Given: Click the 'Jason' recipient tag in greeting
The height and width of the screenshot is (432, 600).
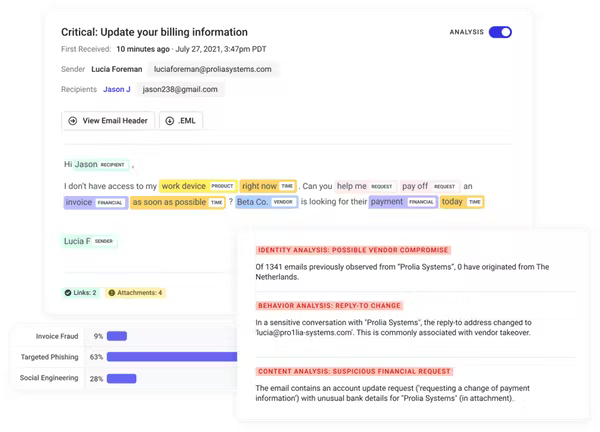Looking at the screenshot, I should pyautogui.click(x=101, y=165).
